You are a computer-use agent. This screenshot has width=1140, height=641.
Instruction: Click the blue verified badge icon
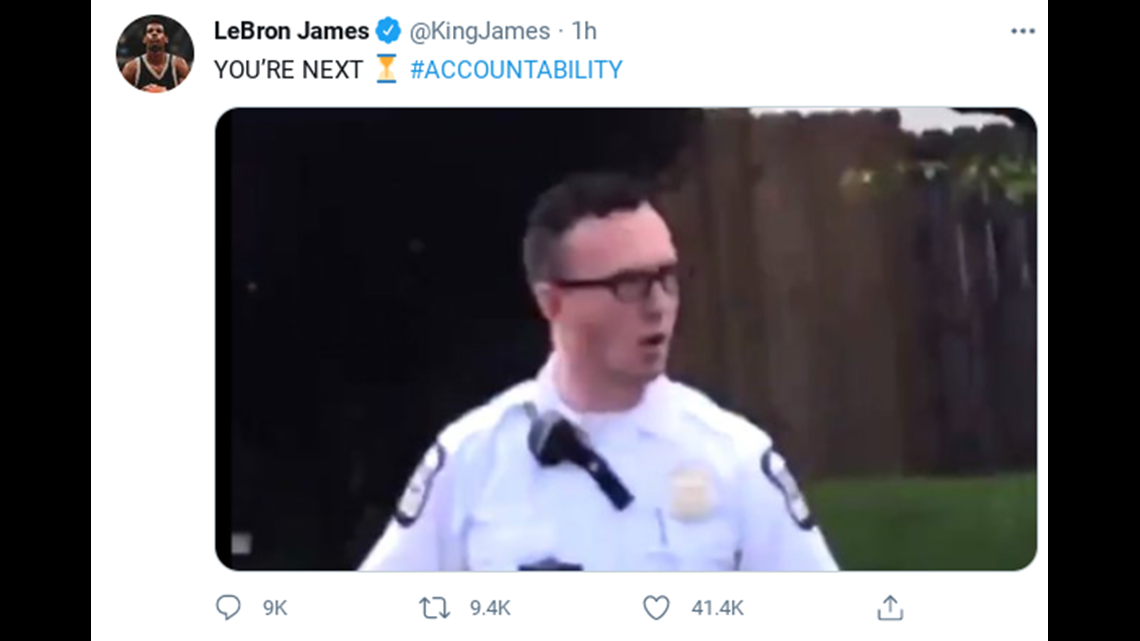[388, 31]
